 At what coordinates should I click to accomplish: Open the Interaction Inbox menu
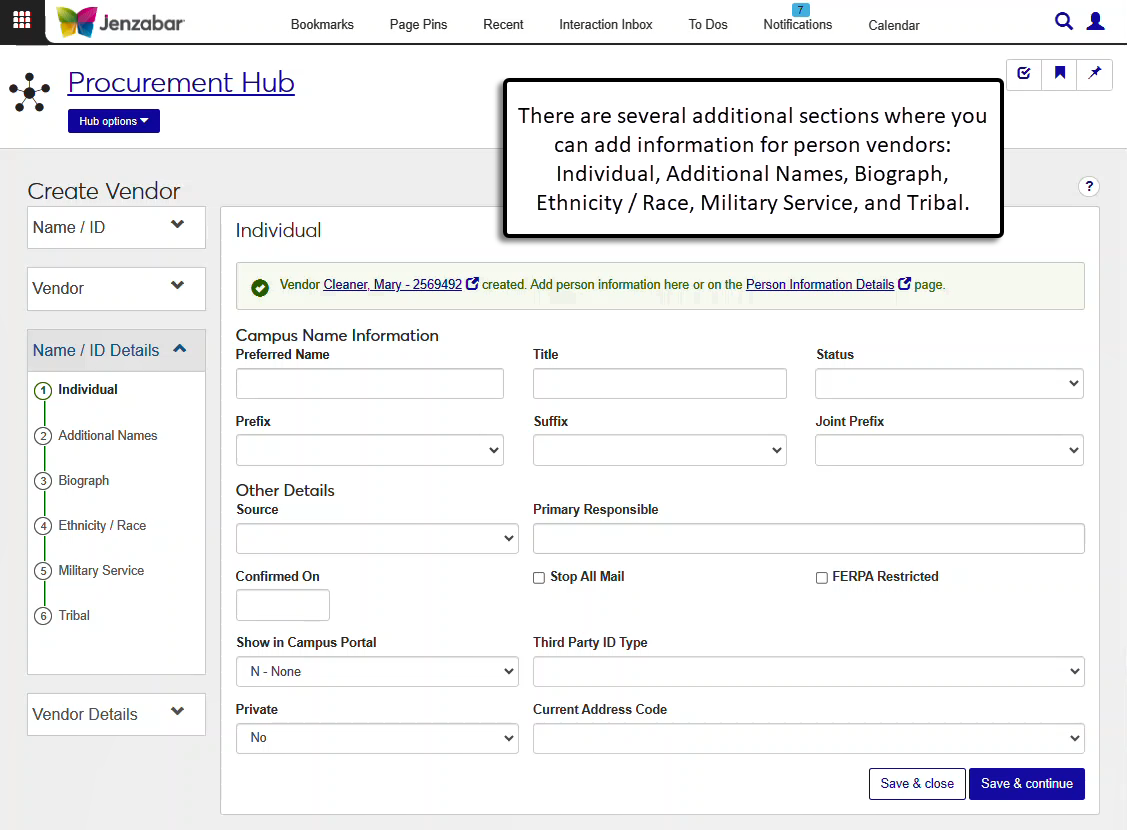[605, 25]
